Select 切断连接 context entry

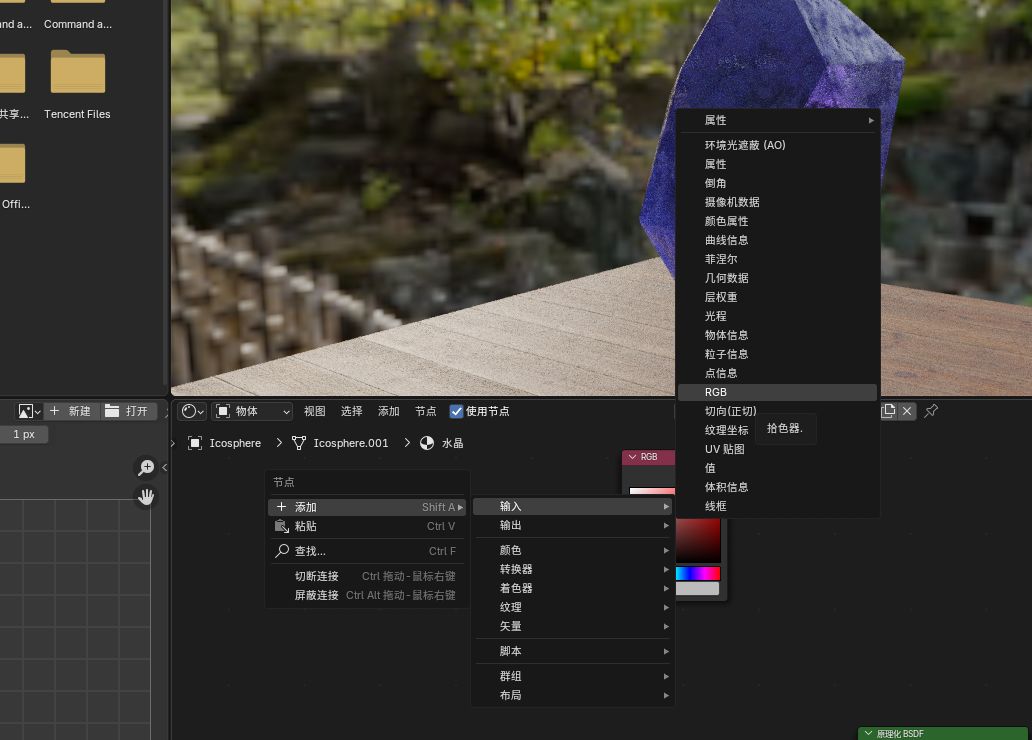coord(367,577)
